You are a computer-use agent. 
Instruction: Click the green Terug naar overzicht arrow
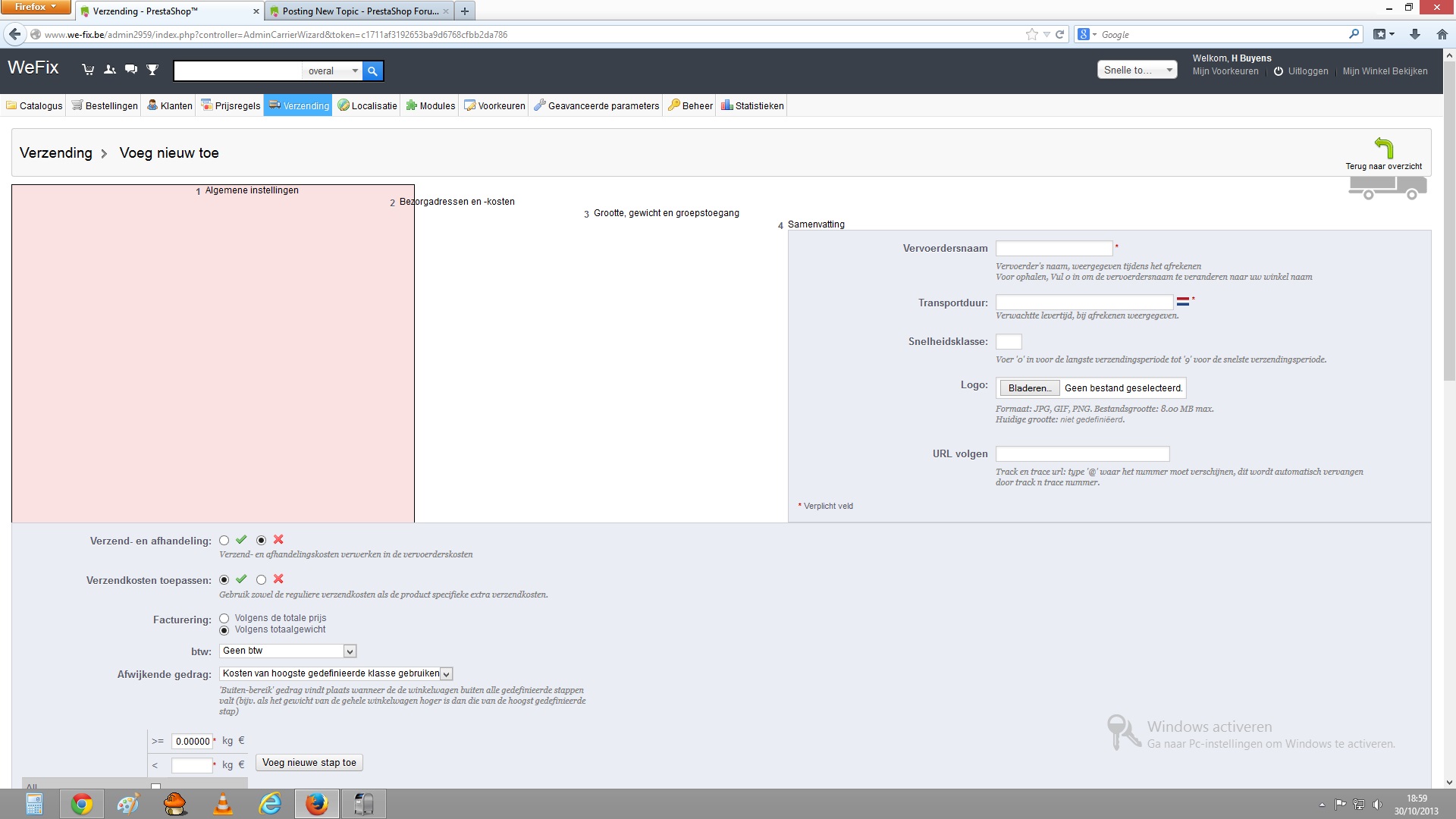1383,148
